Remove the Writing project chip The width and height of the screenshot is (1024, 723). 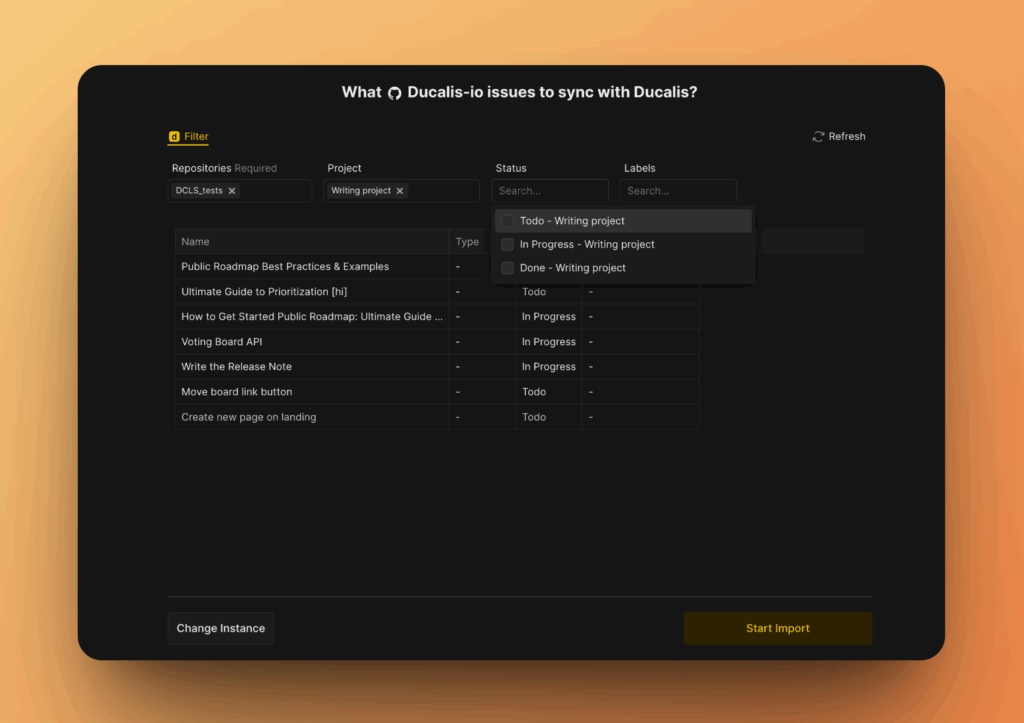coord(400,191)
